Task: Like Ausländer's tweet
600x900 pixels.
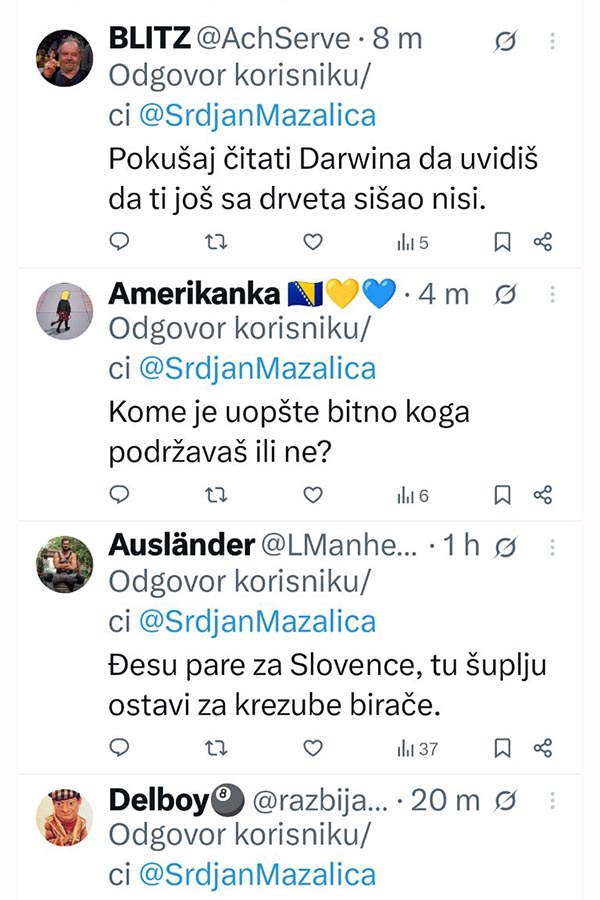Action: 313,748
